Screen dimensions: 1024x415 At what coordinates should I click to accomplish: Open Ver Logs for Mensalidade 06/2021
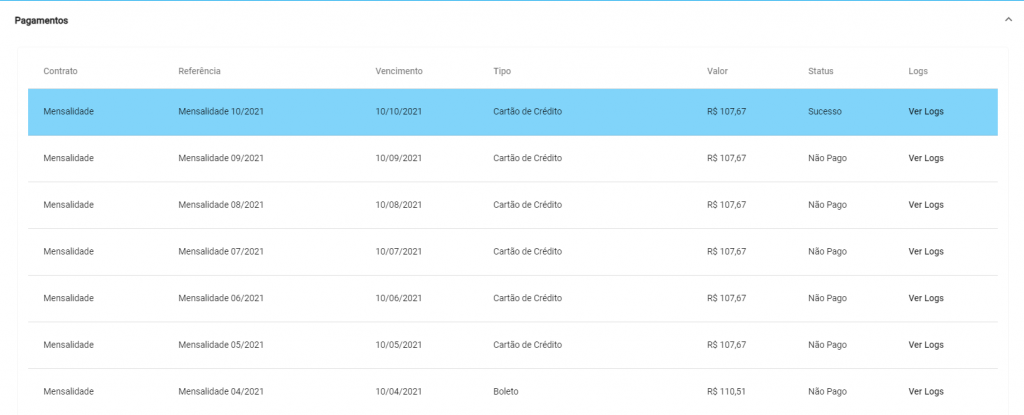(x=925, y=298)
